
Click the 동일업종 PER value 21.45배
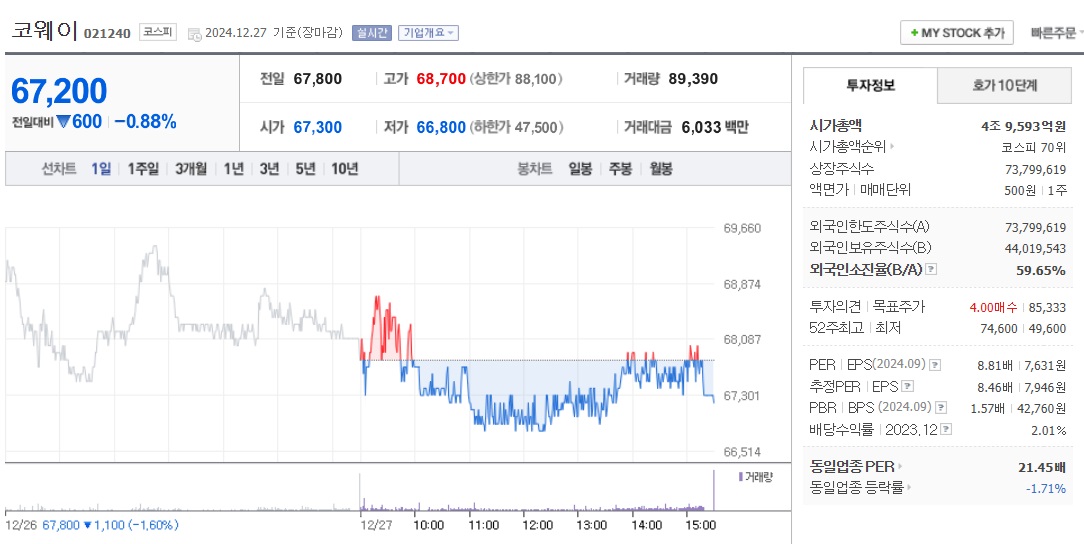[1042, 467]
